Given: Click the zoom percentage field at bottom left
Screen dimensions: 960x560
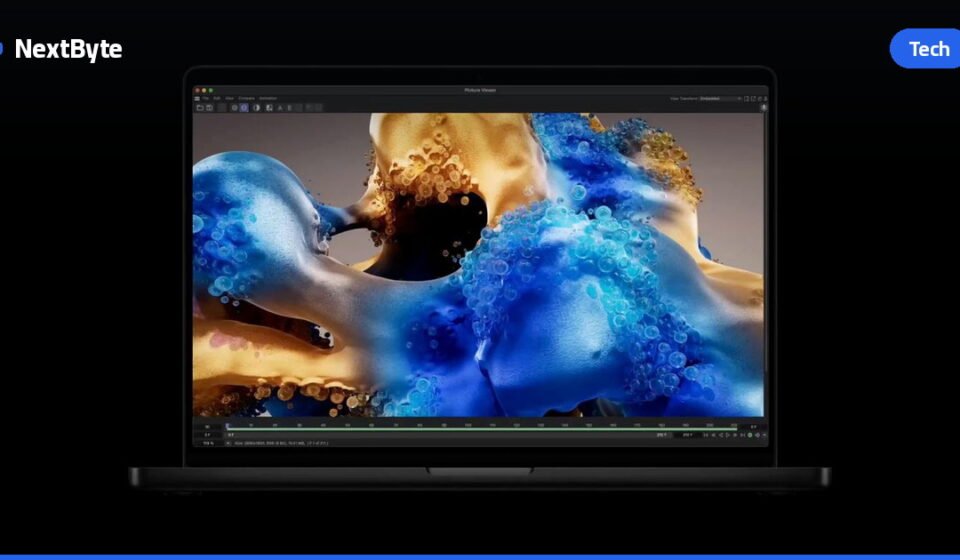Looking at the screenshot, I should 208,443.
